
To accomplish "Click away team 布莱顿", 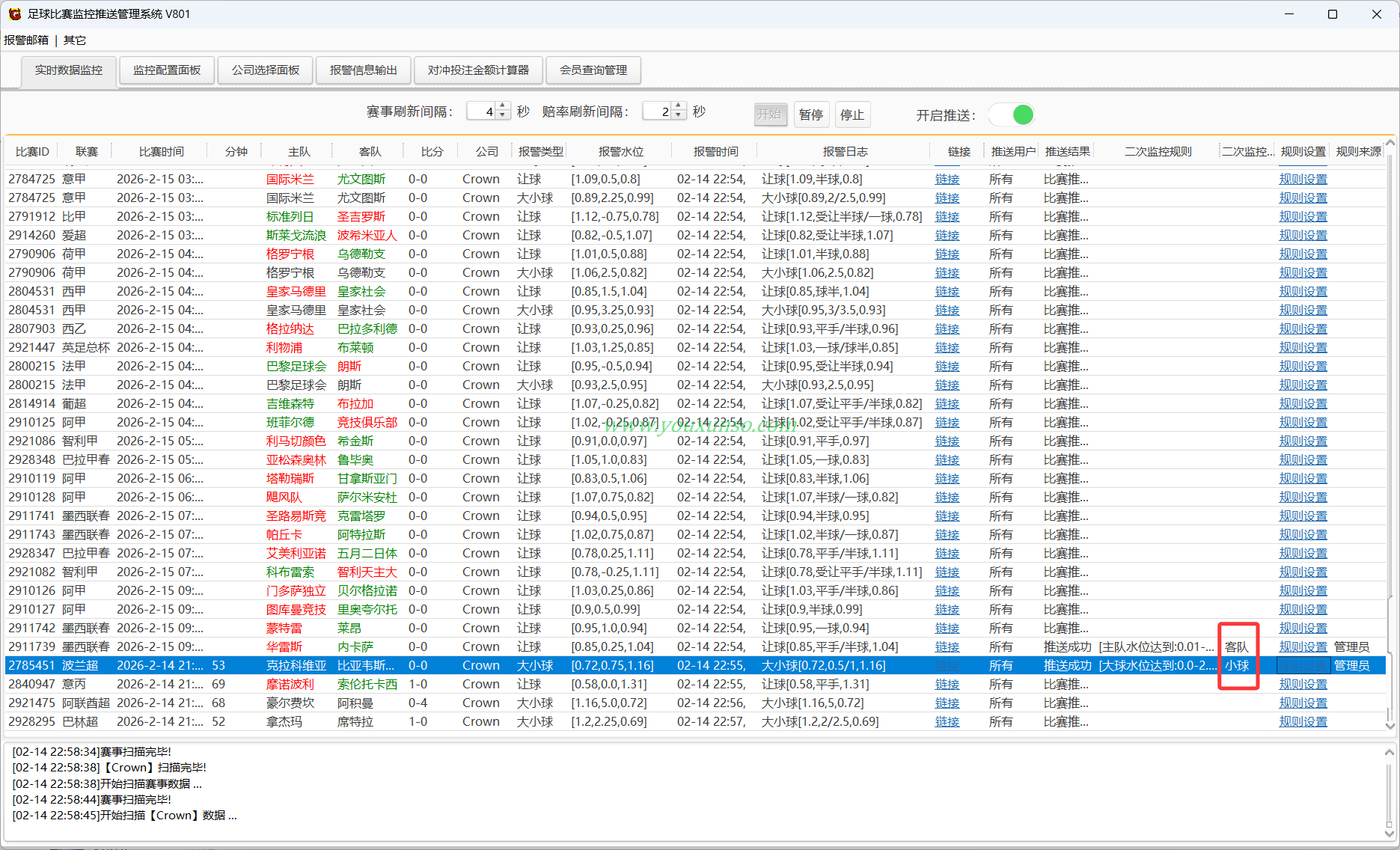I will pyautogui.click(x=355, y=348).
